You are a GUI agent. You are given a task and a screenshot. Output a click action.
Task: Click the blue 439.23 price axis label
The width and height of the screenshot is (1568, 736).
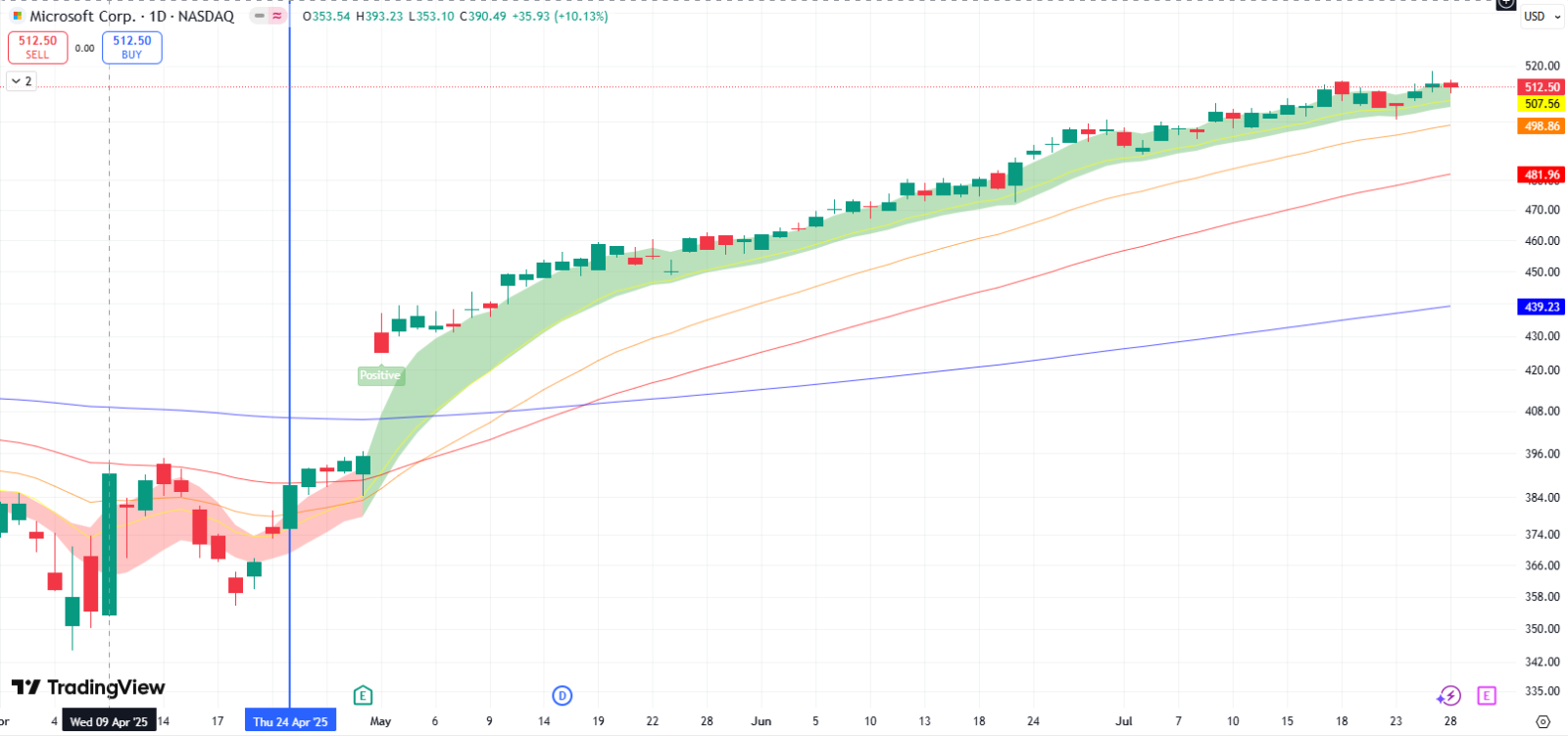coord(1542,307)
